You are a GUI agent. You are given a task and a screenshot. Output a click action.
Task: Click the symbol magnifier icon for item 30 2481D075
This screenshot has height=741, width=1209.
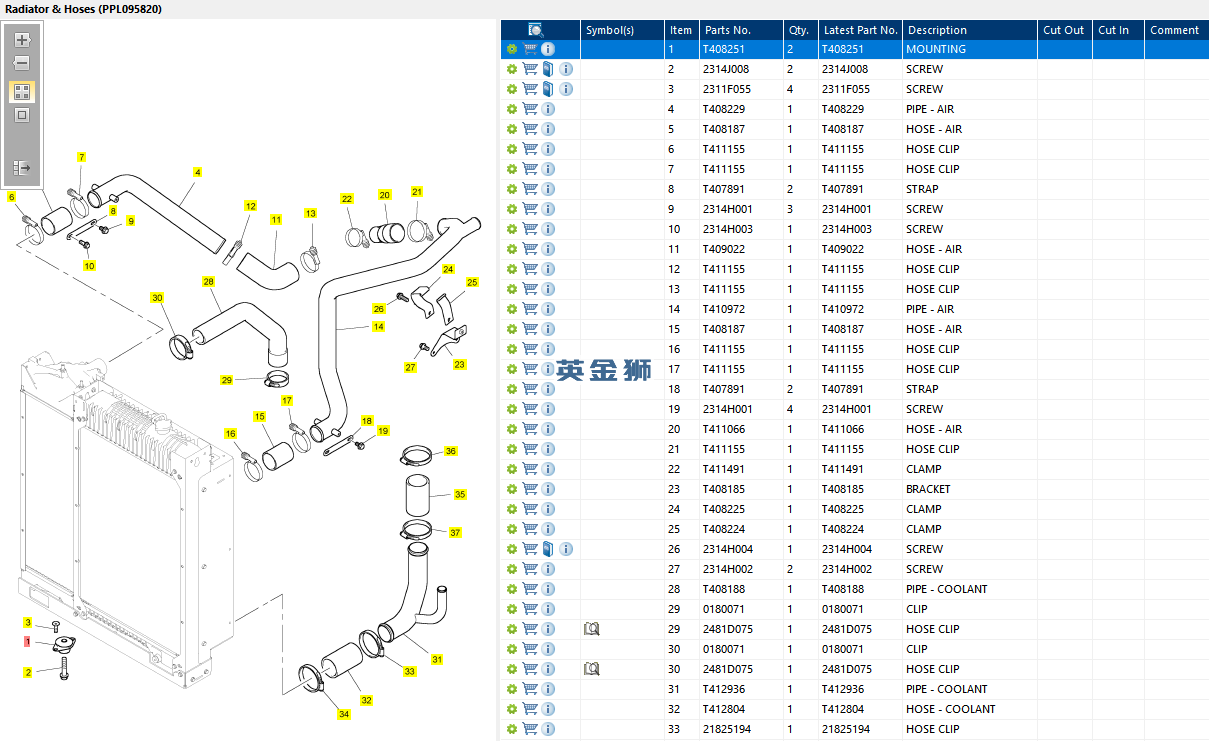591,669
